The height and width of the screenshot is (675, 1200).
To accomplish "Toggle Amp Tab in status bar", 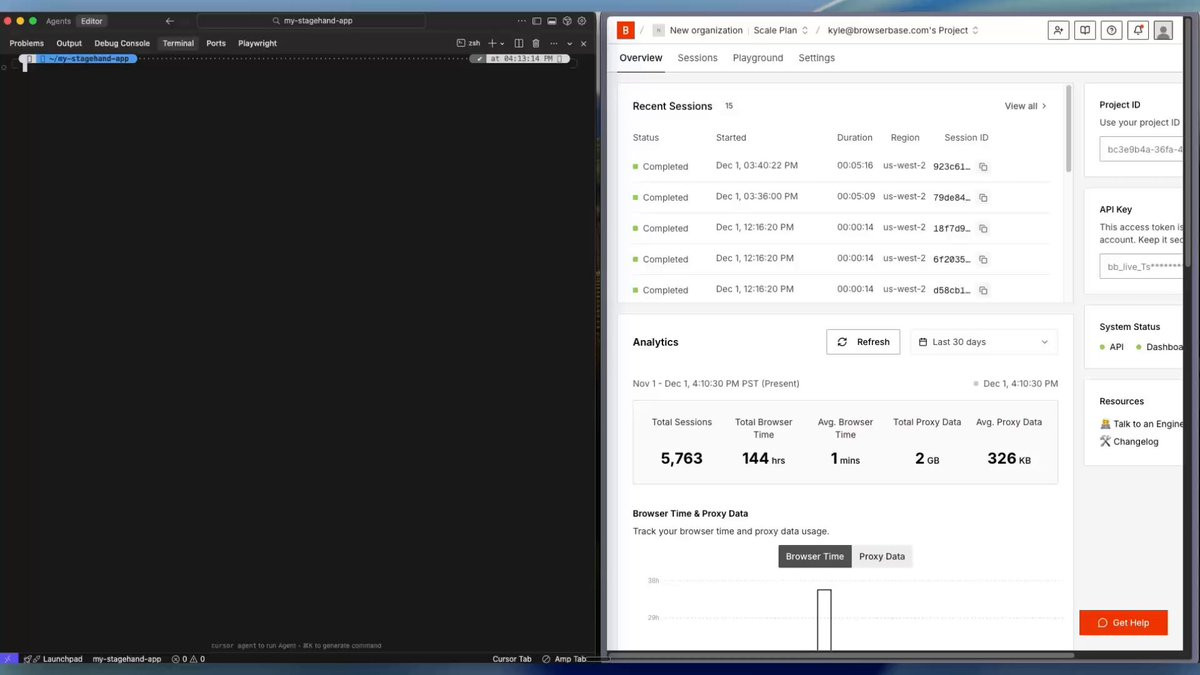I will pos(564,659).
